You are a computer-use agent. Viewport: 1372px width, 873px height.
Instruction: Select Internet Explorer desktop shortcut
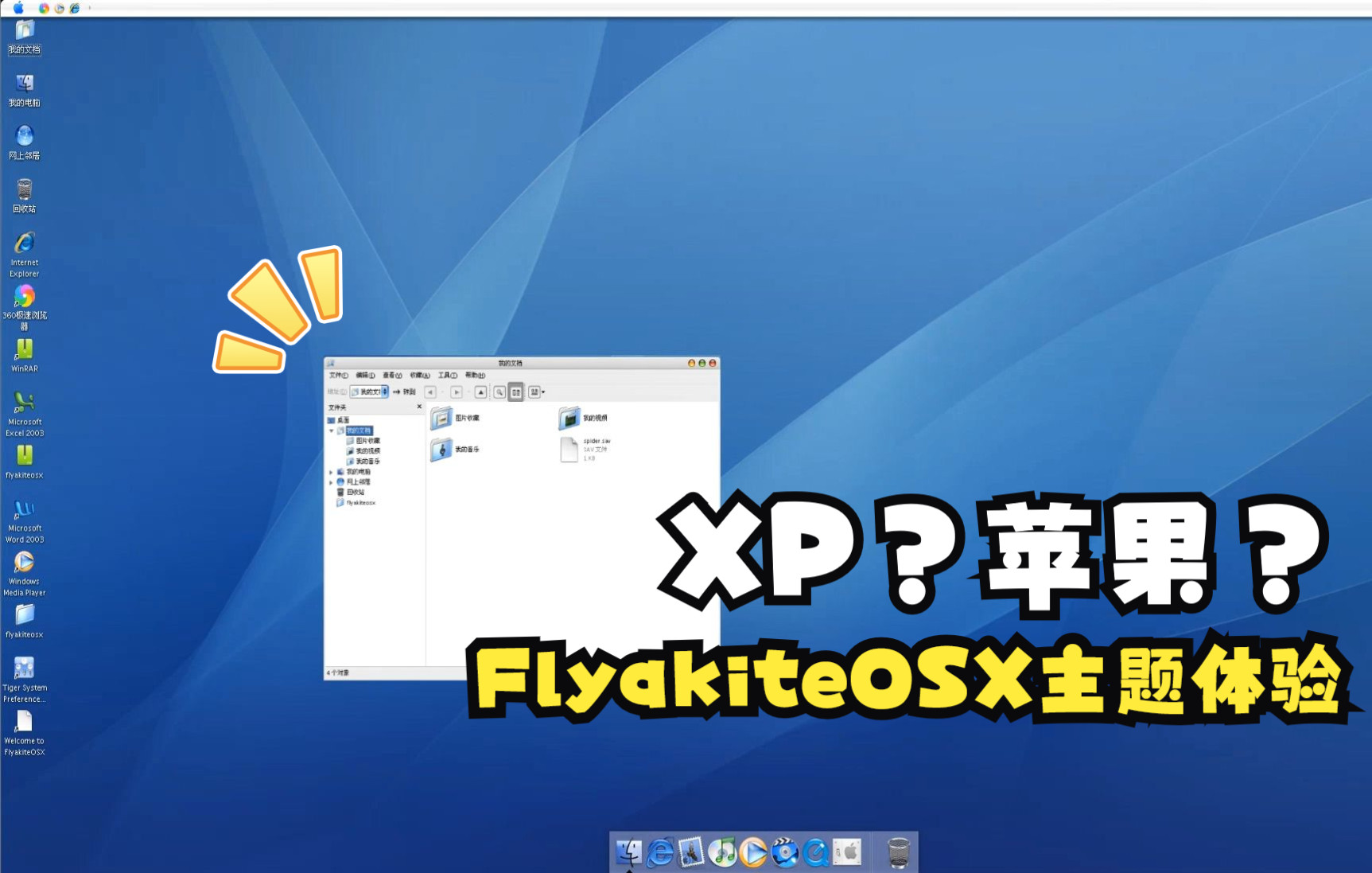point(25,255)
